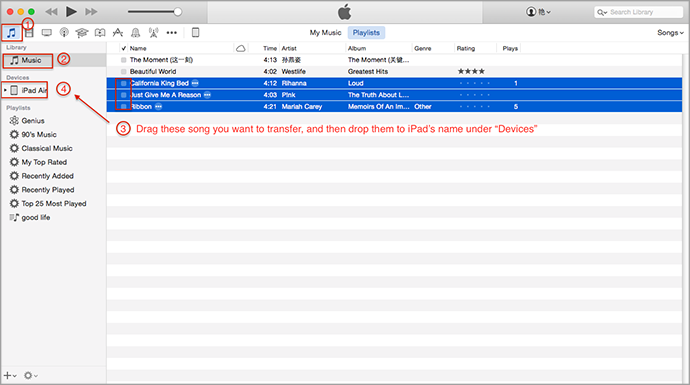Image resolution: width=690 pixels, height=385 pixels.
Task: Open the connected device icon in toolbar
Action: click(x=195, y=33)
